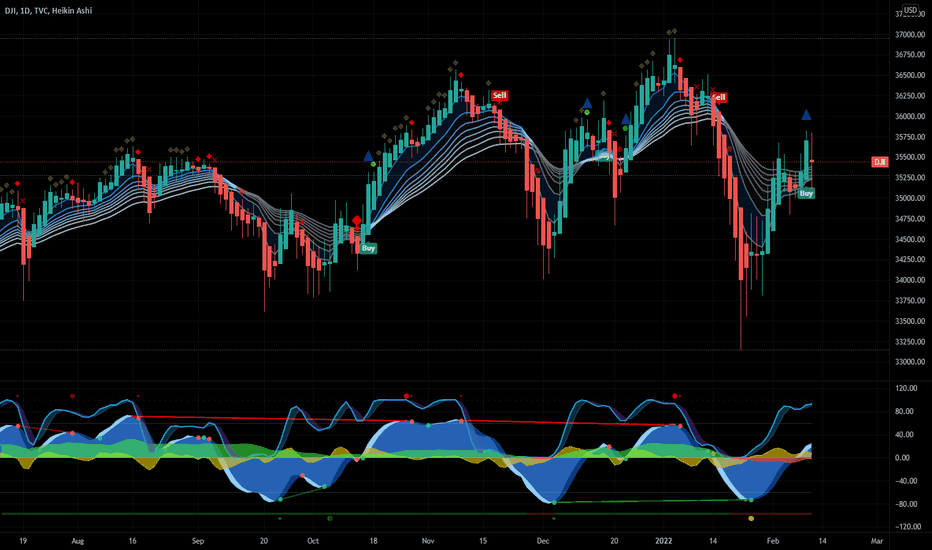Click the 33000.00 price axis label
Screen dimensions: 932x550
910,362
